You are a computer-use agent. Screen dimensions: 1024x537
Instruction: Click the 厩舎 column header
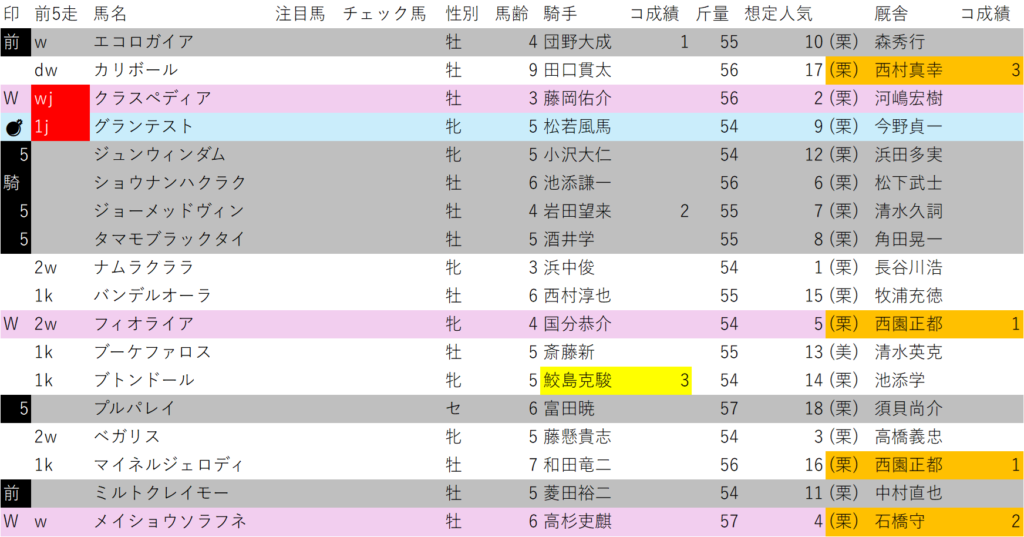point(891,14)
